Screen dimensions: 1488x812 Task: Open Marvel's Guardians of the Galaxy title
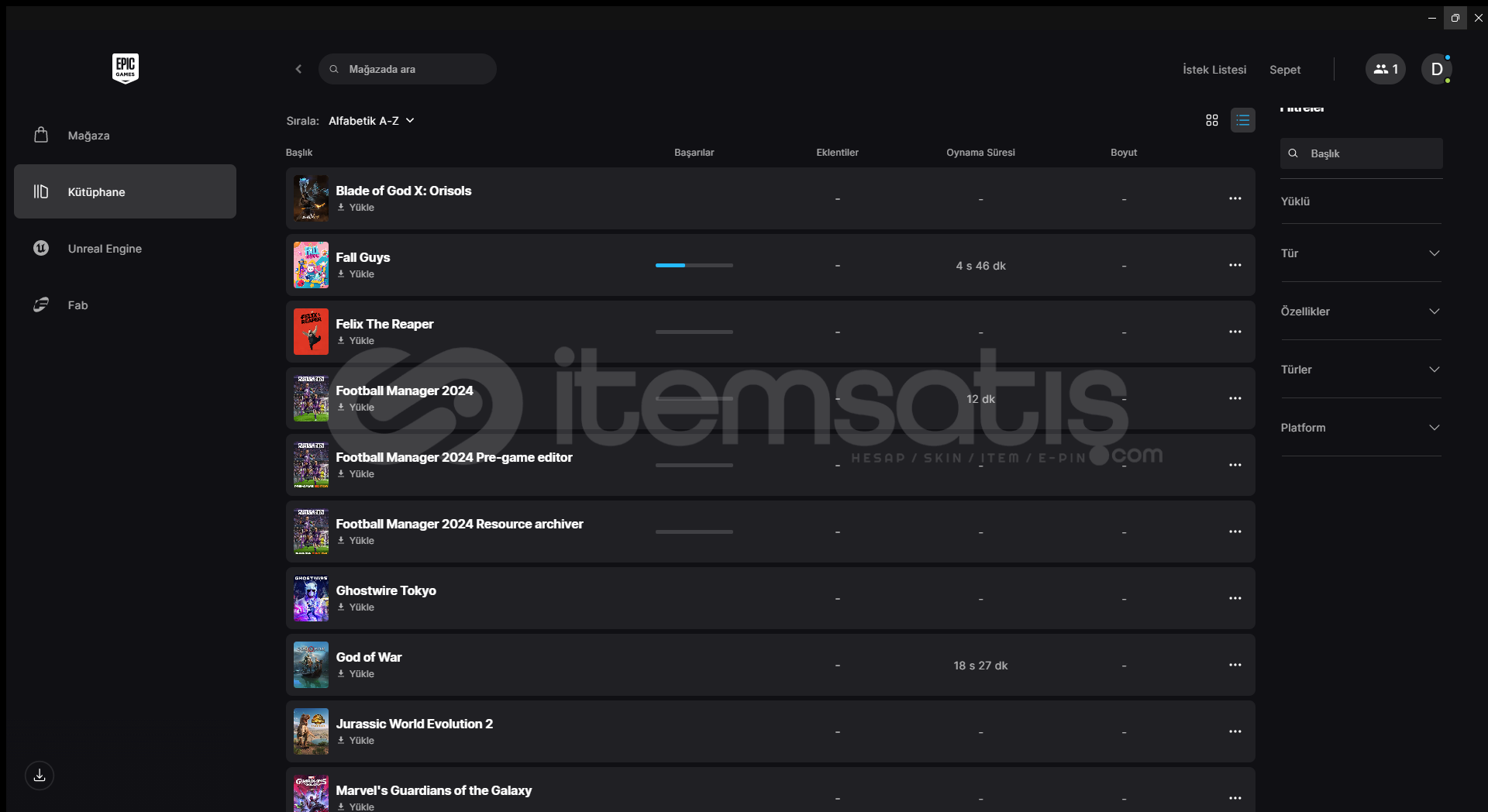[434, 790]
